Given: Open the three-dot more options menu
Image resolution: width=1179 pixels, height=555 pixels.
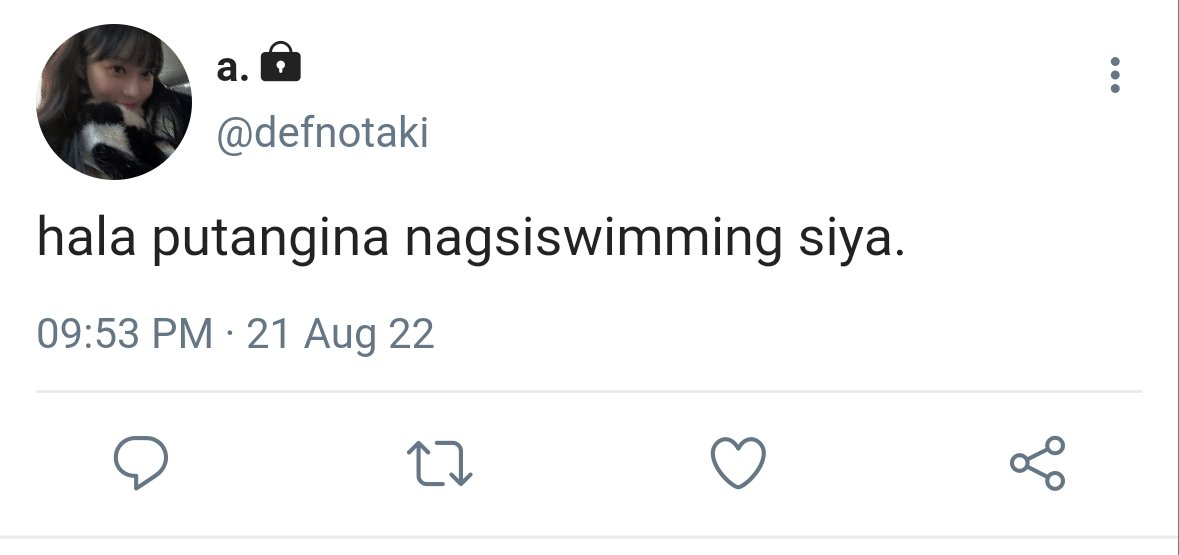Looking at the screenshot, I should coord(1114,75).
